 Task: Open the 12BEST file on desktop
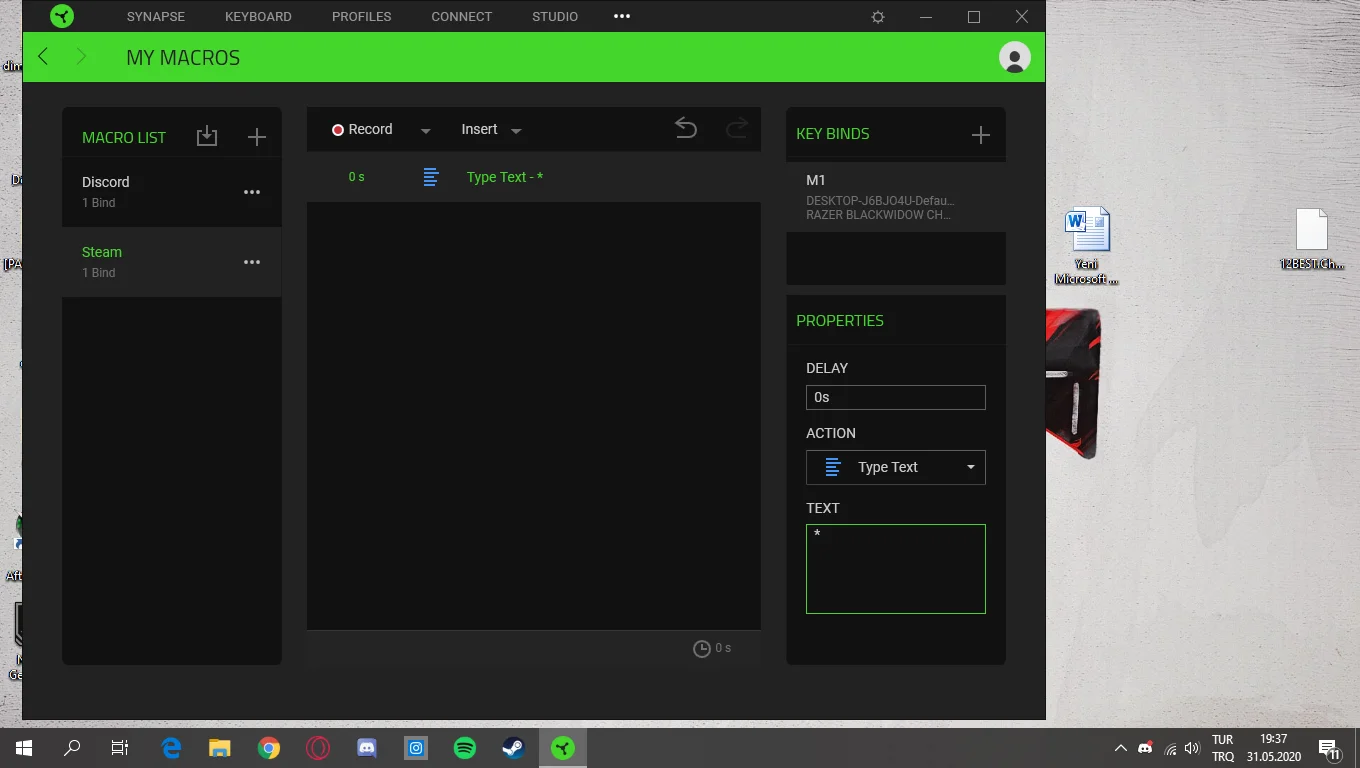[x=1312, y=240]
